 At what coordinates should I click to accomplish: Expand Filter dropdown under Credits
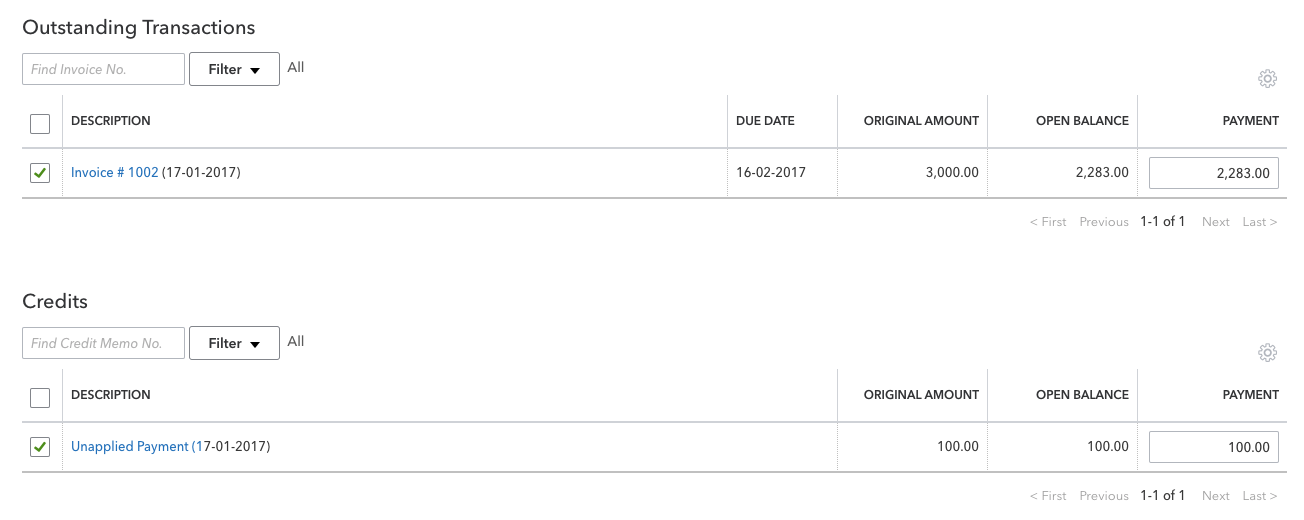pos(234,343)
